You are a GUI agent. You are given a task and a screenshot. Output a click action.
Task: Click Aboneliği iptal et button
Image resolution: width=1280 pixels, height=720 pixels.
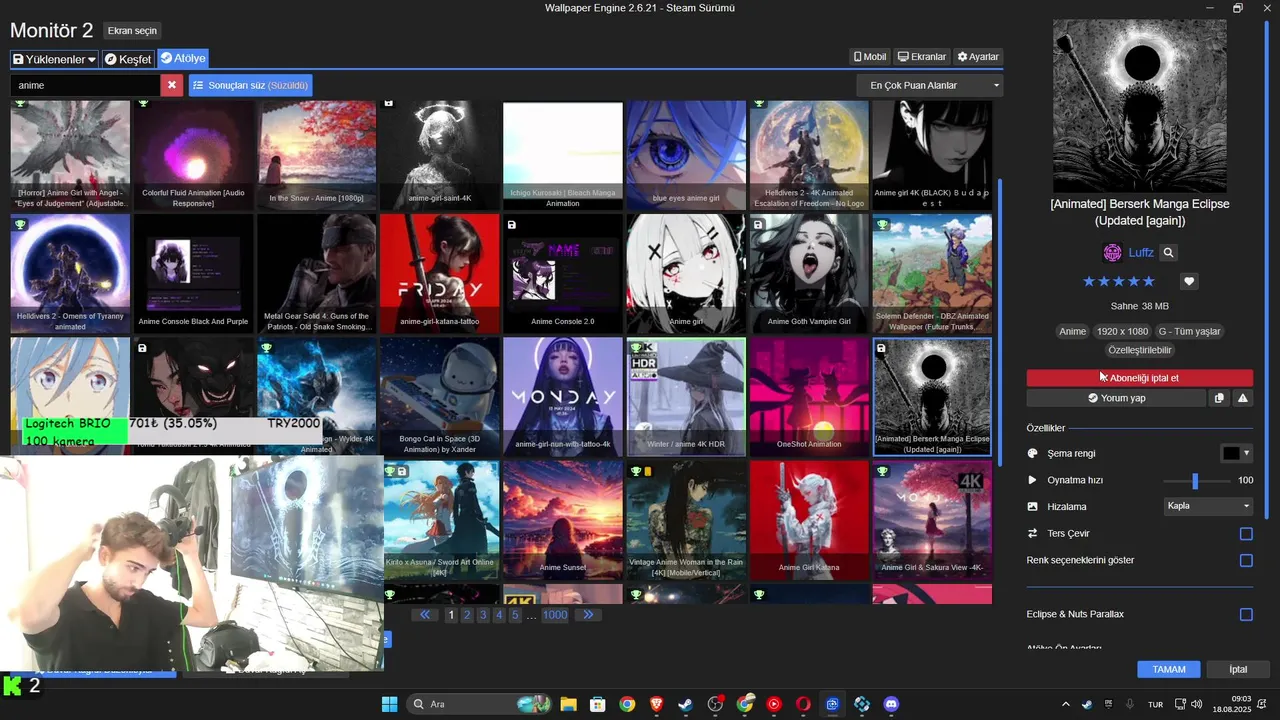pyautogui.click(x=1139, y=378)
